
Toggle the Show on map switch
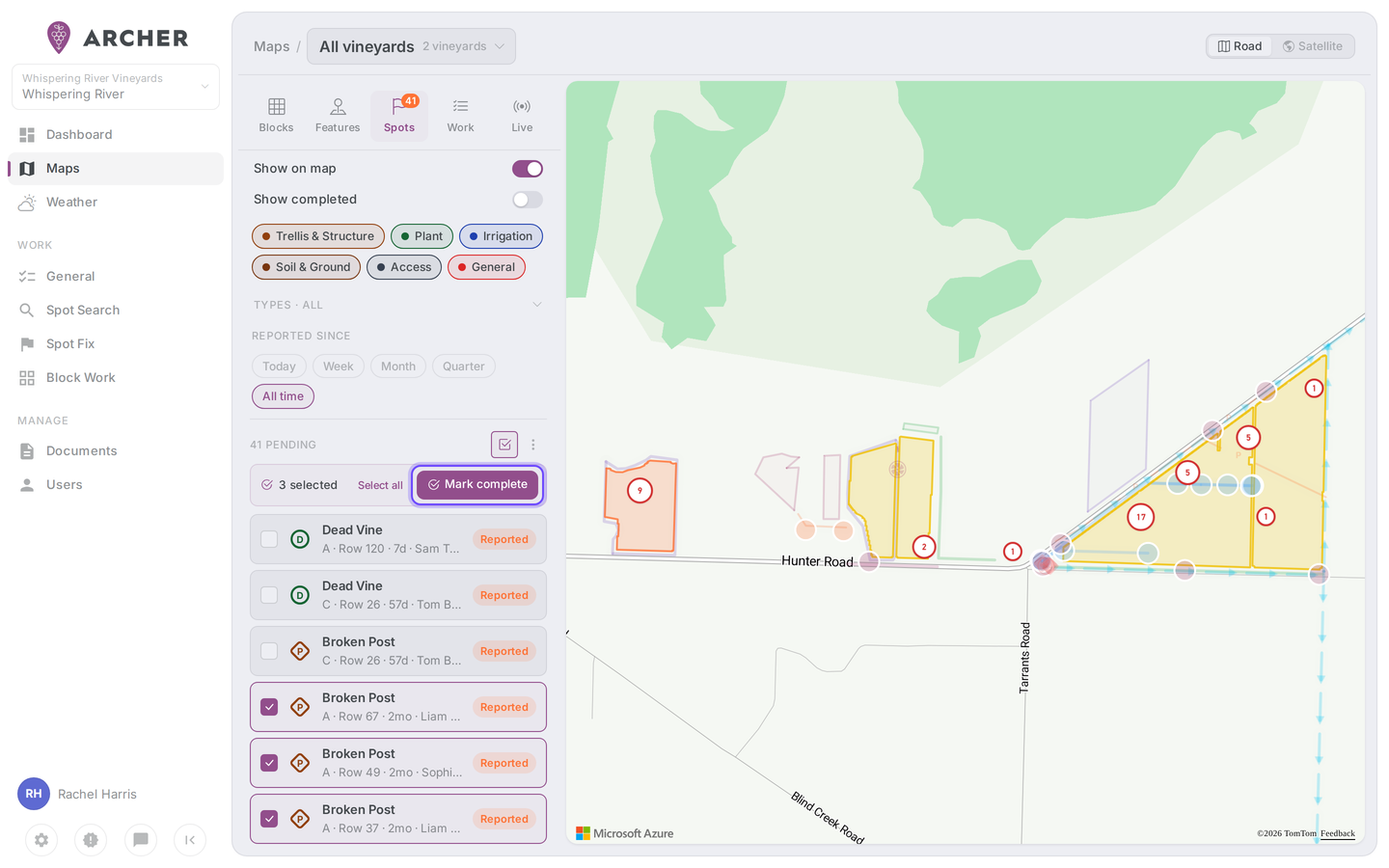coord(528,169)
